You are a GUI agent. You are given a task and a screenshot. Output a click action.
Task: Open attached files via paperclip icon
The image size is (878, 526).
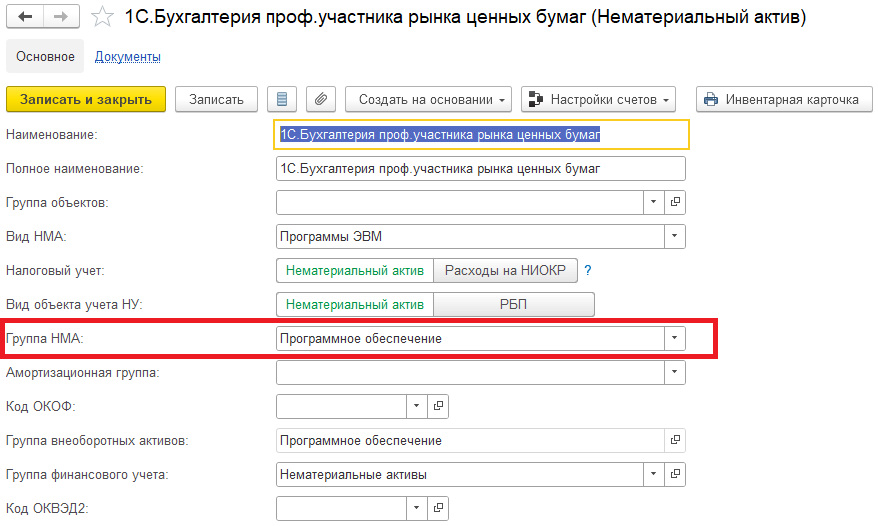point(321,99)
